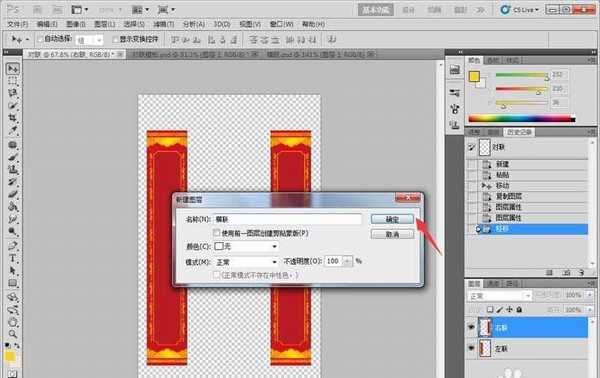
Task: Select the Rectangle shape tool
Action: point(13,283)
